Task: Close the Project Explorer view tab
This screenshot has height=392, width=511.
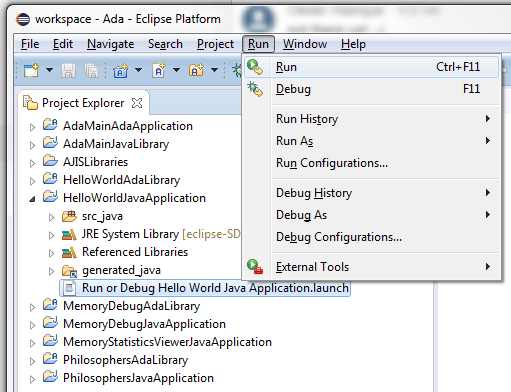Action: tap(137, 103)
